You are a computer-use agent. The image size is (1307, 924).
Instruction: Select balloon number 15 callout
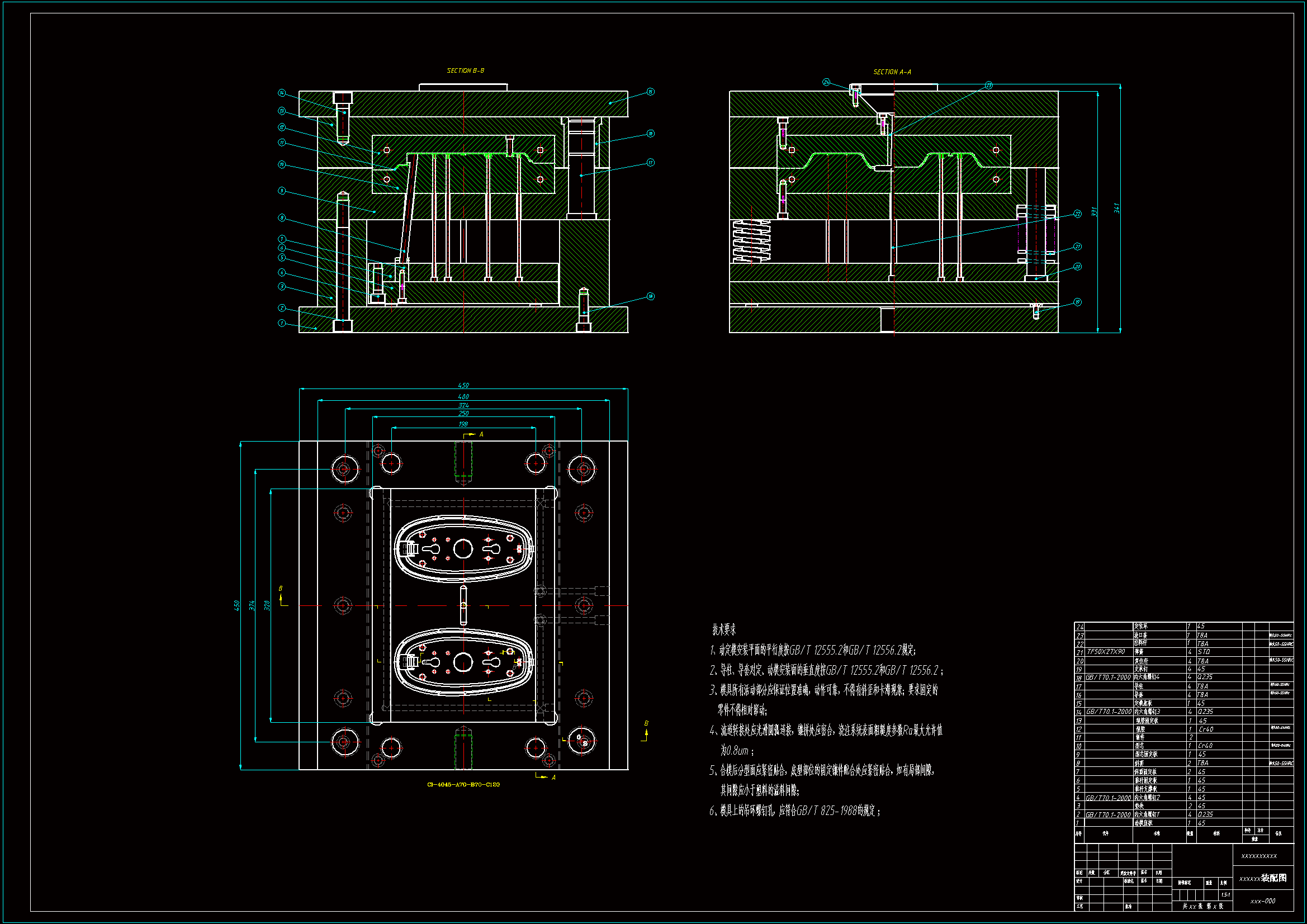tap(650, 92)
